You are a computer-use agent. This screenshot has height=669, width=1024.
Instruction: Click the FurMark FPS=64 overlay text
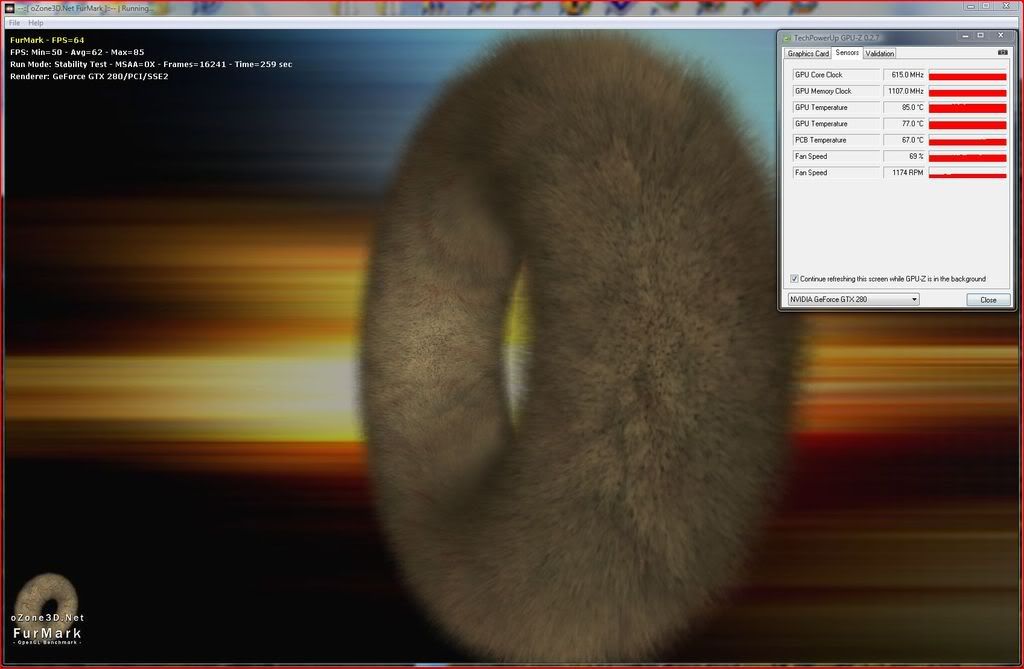pos(47,40)
